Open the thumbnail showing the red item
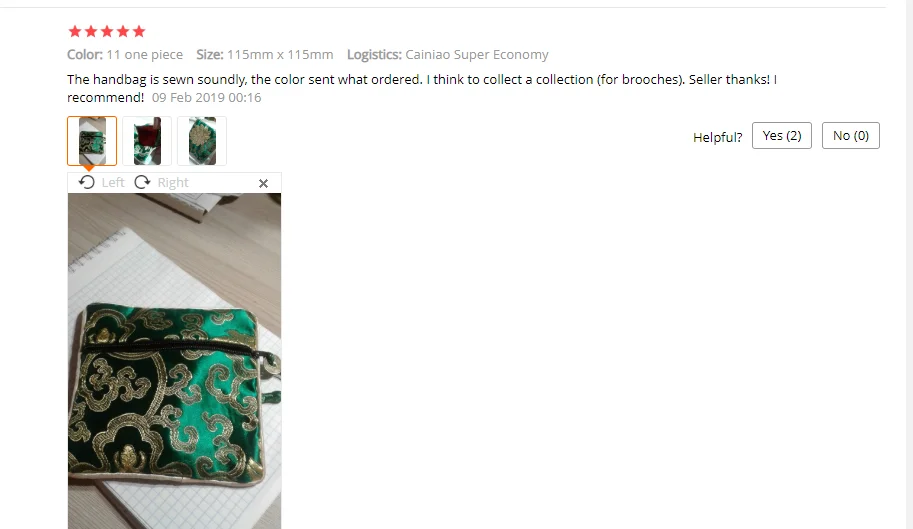This screenshot has width=913, height=529. click(x=147, y=141)
